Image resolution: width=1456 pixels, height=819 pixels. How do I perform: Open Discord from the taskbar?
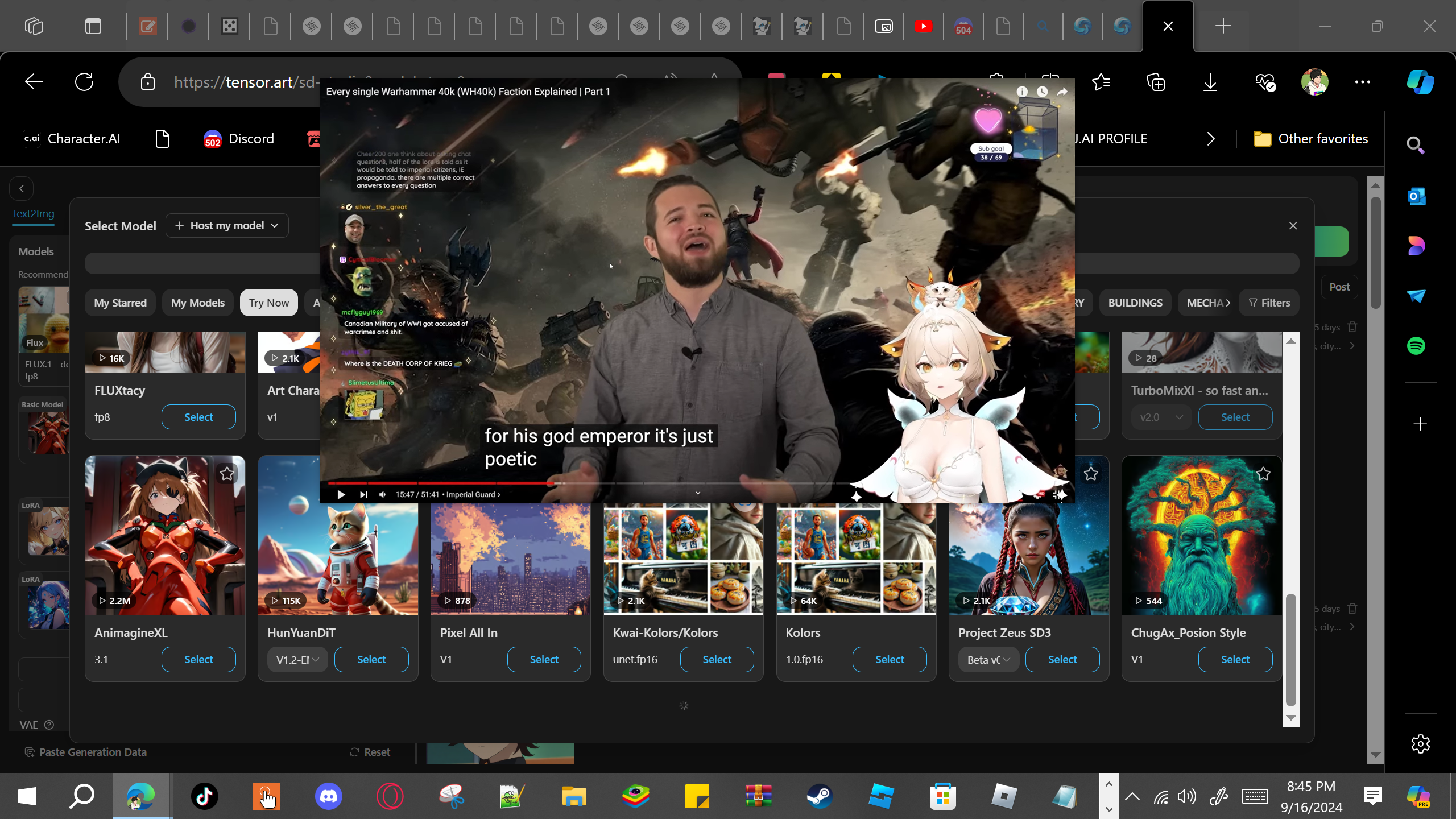click(x=329, y=796)
